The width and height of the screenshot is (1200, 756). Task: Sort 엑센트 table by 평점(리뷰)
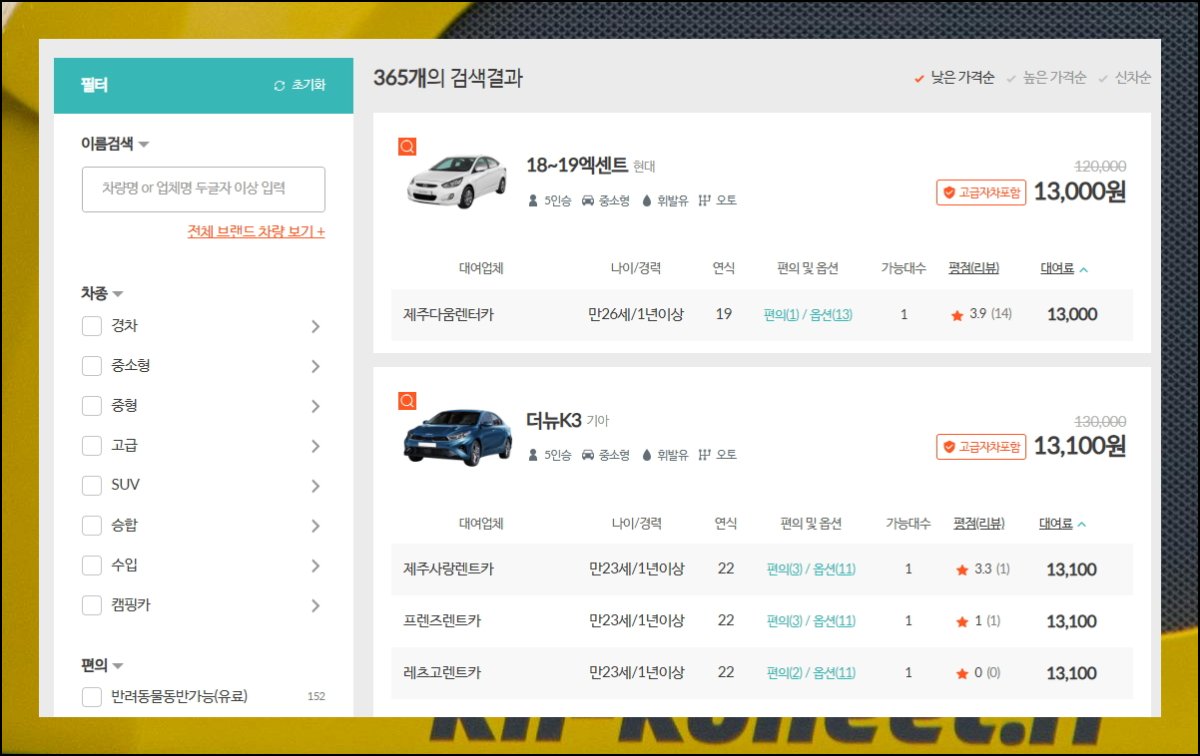coord(974,269)
